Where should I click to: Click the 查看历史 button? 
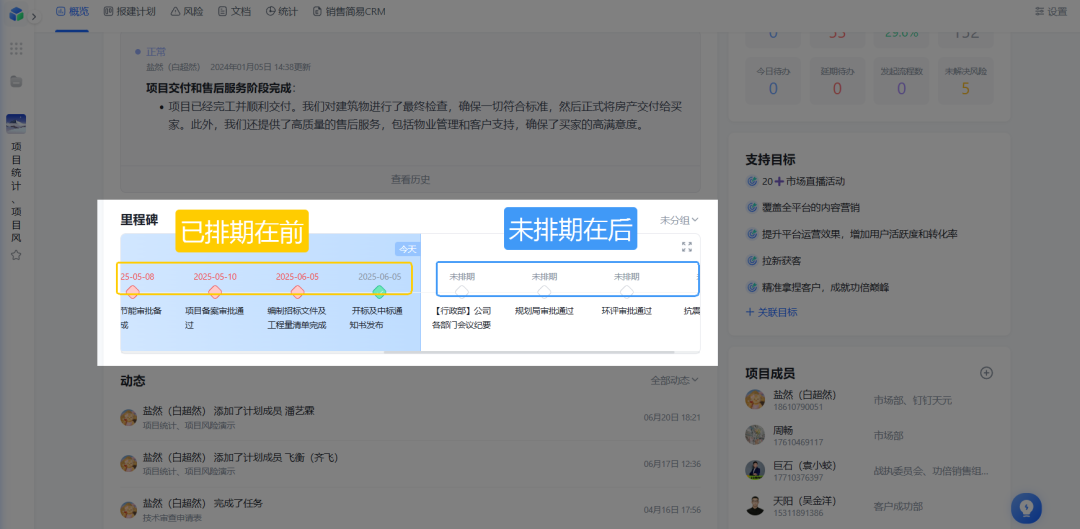click(x=410, y=179)
